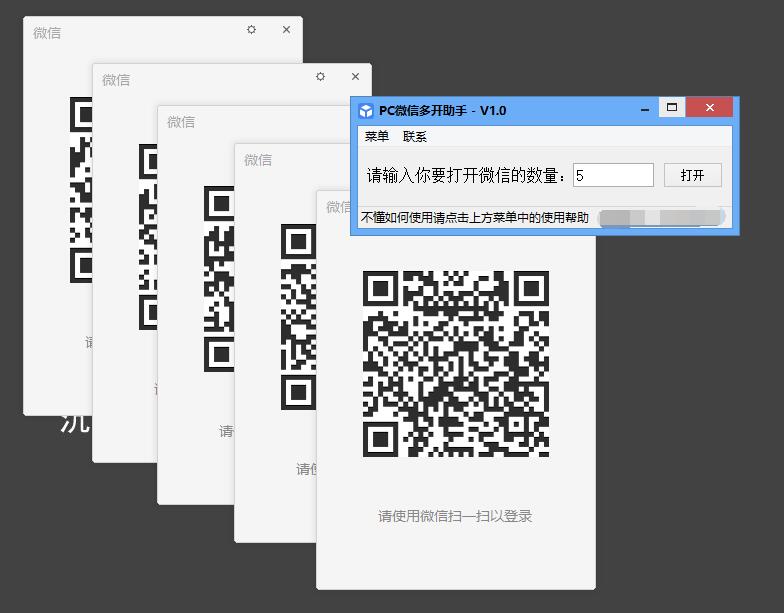This screenshot has width=784, height=613.
Task: Open the 菜单 menu
Action: coord(376,136)
